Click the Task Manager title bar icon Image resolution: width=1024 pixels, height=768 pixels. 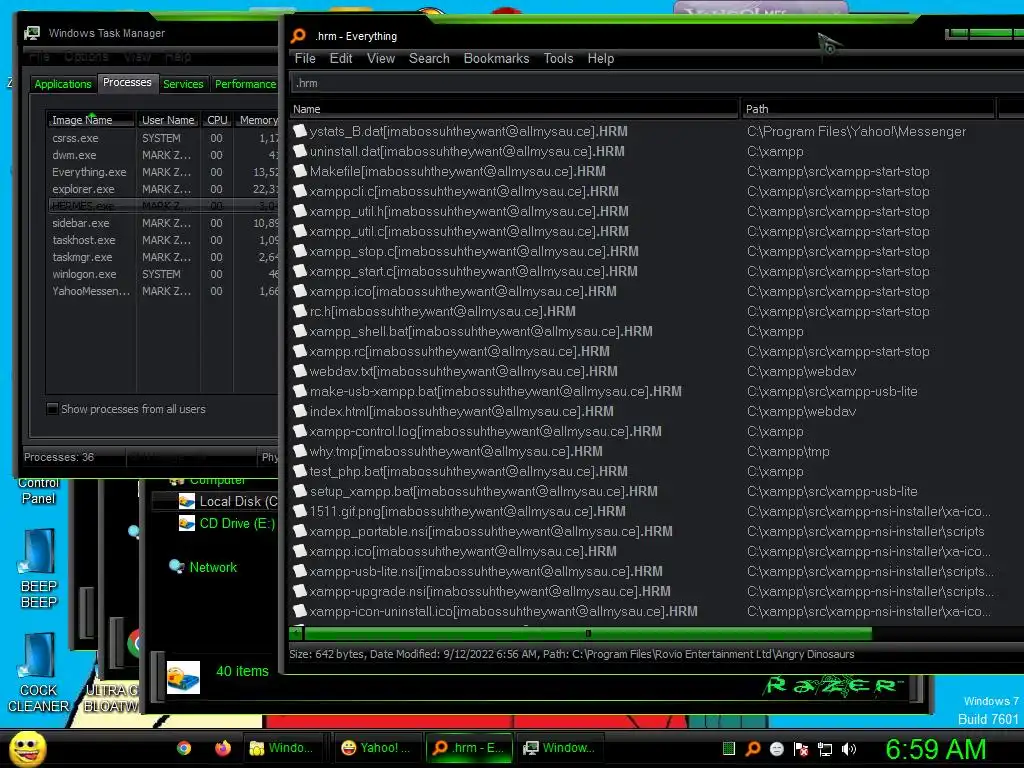pyautogui.click(x=32, y=33)
